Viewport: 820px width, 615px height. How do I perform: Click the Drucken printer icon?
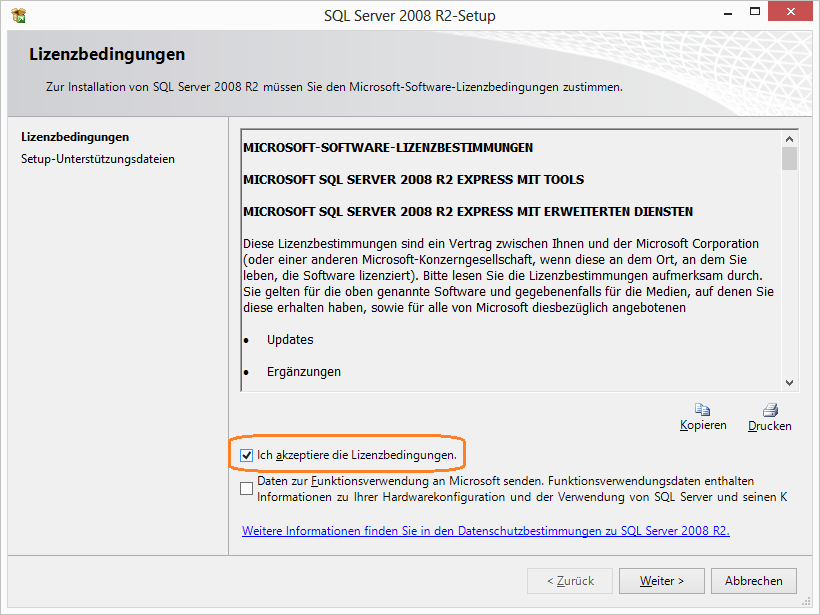(x=770, y=409)
